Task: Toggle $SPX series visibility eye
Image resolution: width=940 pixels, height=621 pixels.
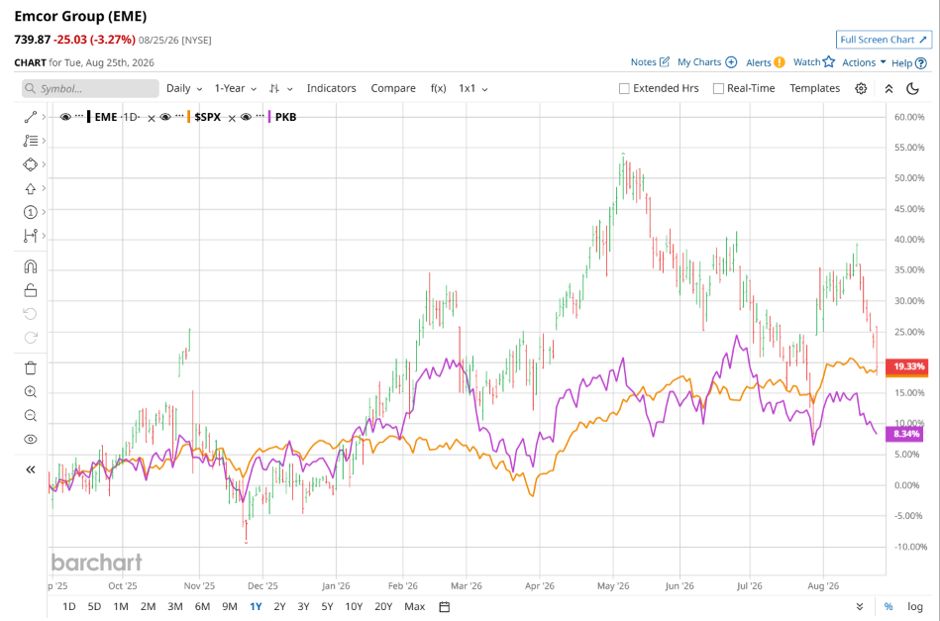Action: pyautogui.click(x=165, y=117)
